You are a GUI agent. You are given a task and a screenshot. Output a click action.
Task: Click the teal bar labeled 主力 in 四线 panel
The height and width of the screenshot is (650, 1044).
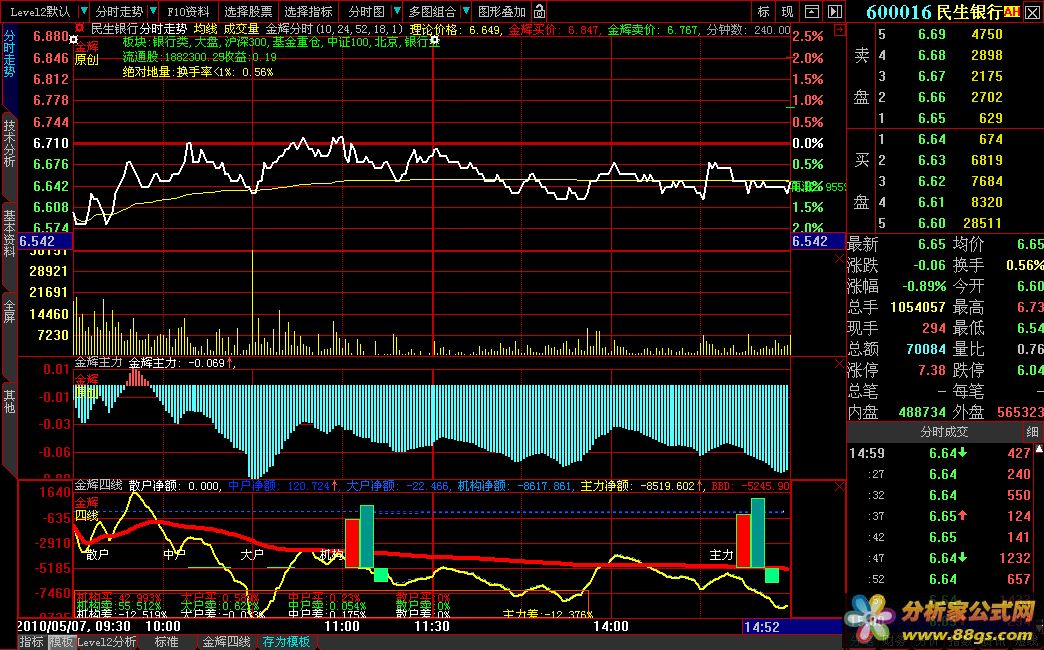click(757, 533)
